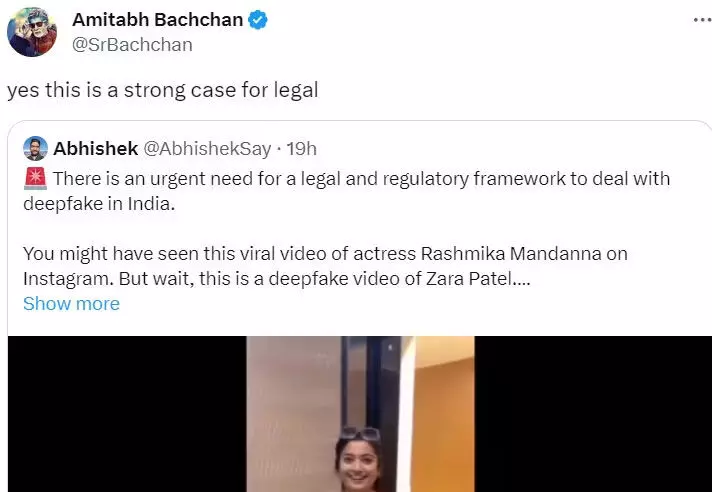Play the embedded deepfake video
Screen dimensions: 712x492
point(361,414)
